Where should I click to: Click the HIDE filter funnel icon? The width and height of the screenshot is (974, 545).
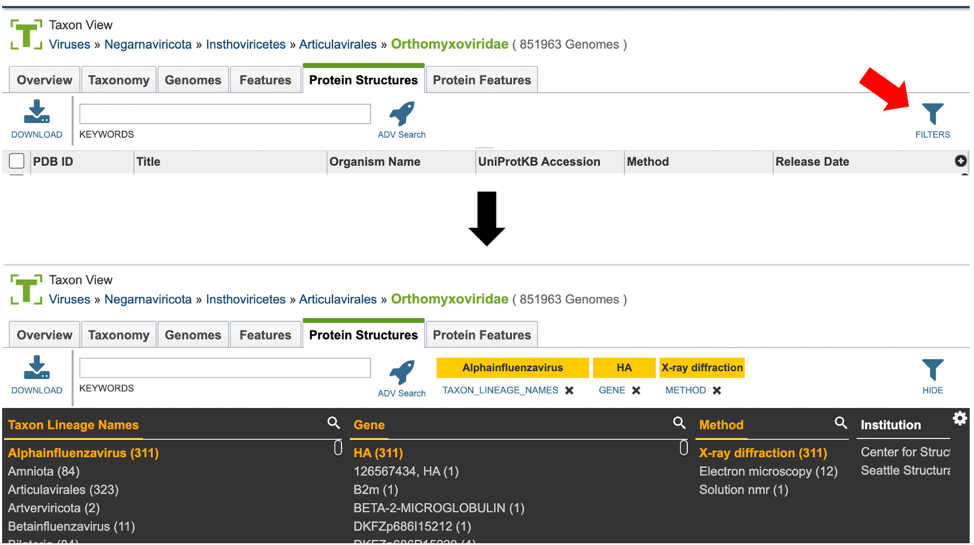click(x=932, y=370)
